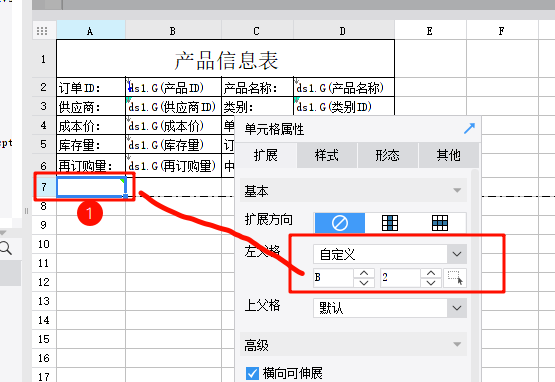The width and height of the screenshot is (555, 382).
Task: Click the 订单ID: cell
Action: (x=91, y=87)
